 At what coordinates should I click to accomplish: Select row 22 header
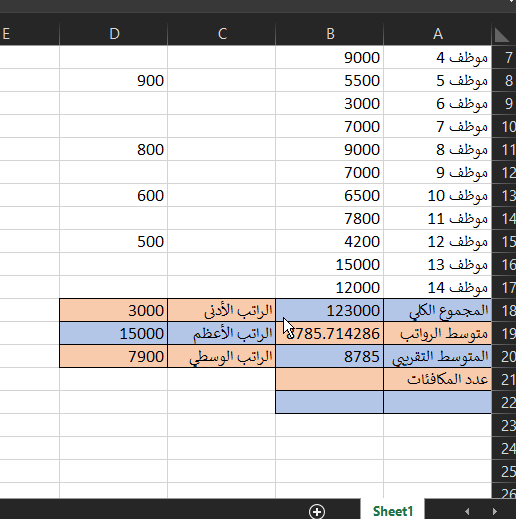[x=504, y=402]
